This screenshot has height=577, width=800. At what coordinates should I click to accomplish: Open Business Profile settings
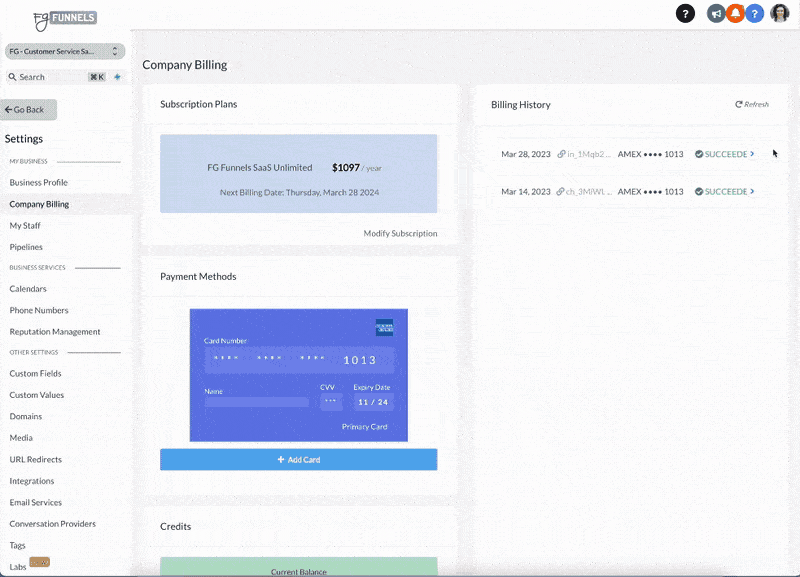[x=39, y=183]
